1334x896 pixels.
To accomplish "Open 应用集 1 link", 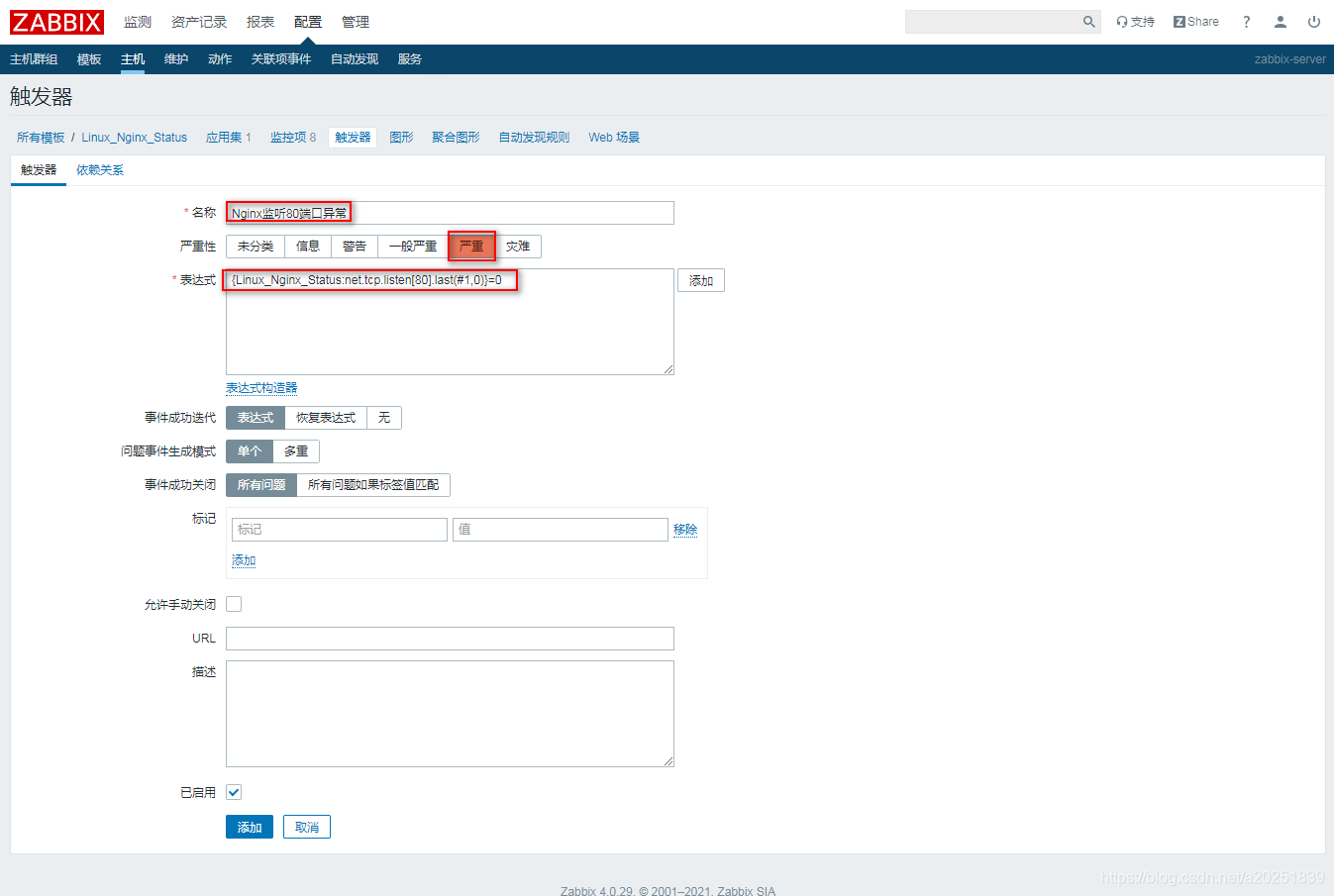I will [229, 138].
